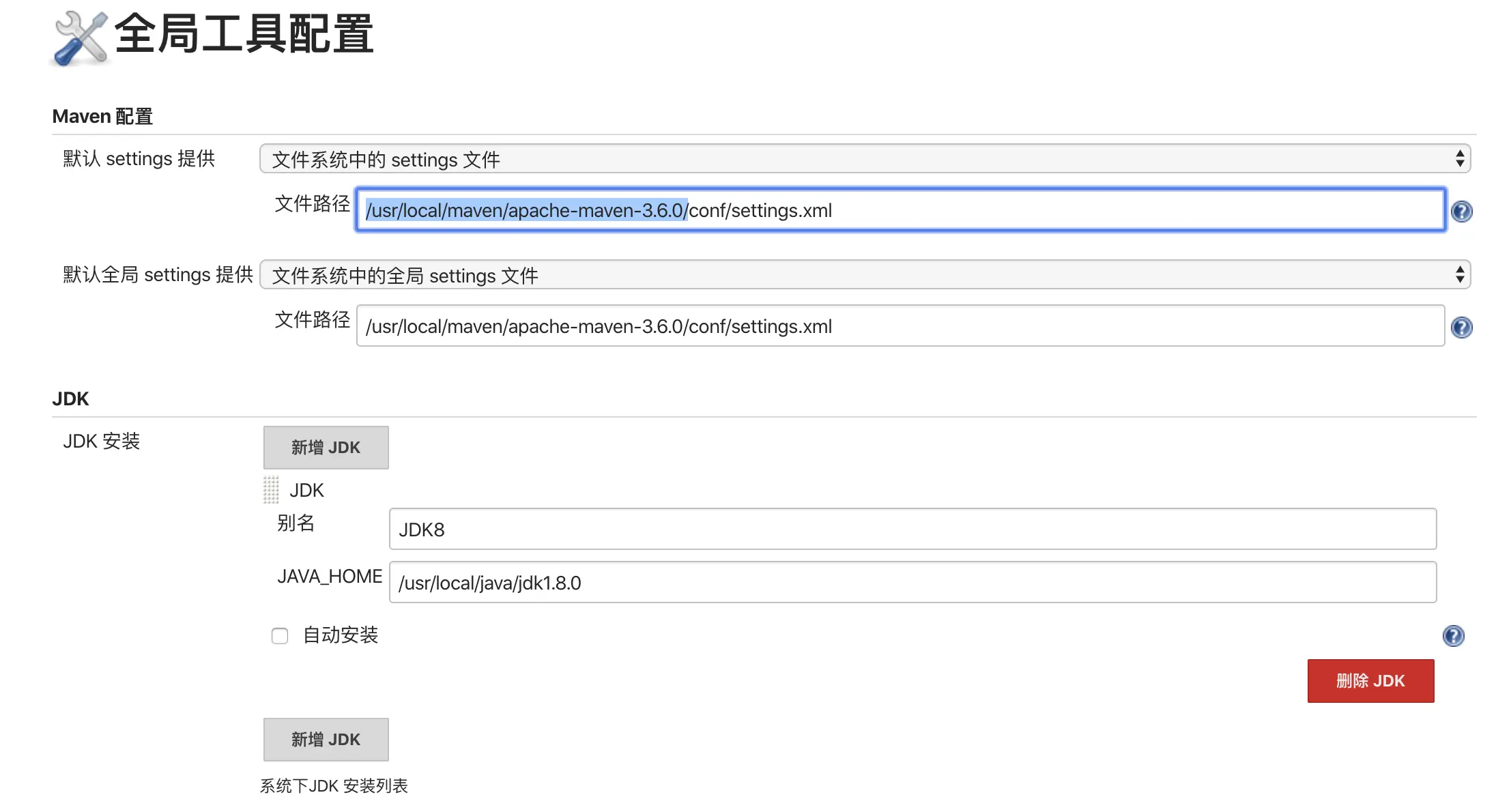Screen dimensions: 1496x812
Task: Focus the 别名 field containing JDK8
Action: (x=912, y=529)
